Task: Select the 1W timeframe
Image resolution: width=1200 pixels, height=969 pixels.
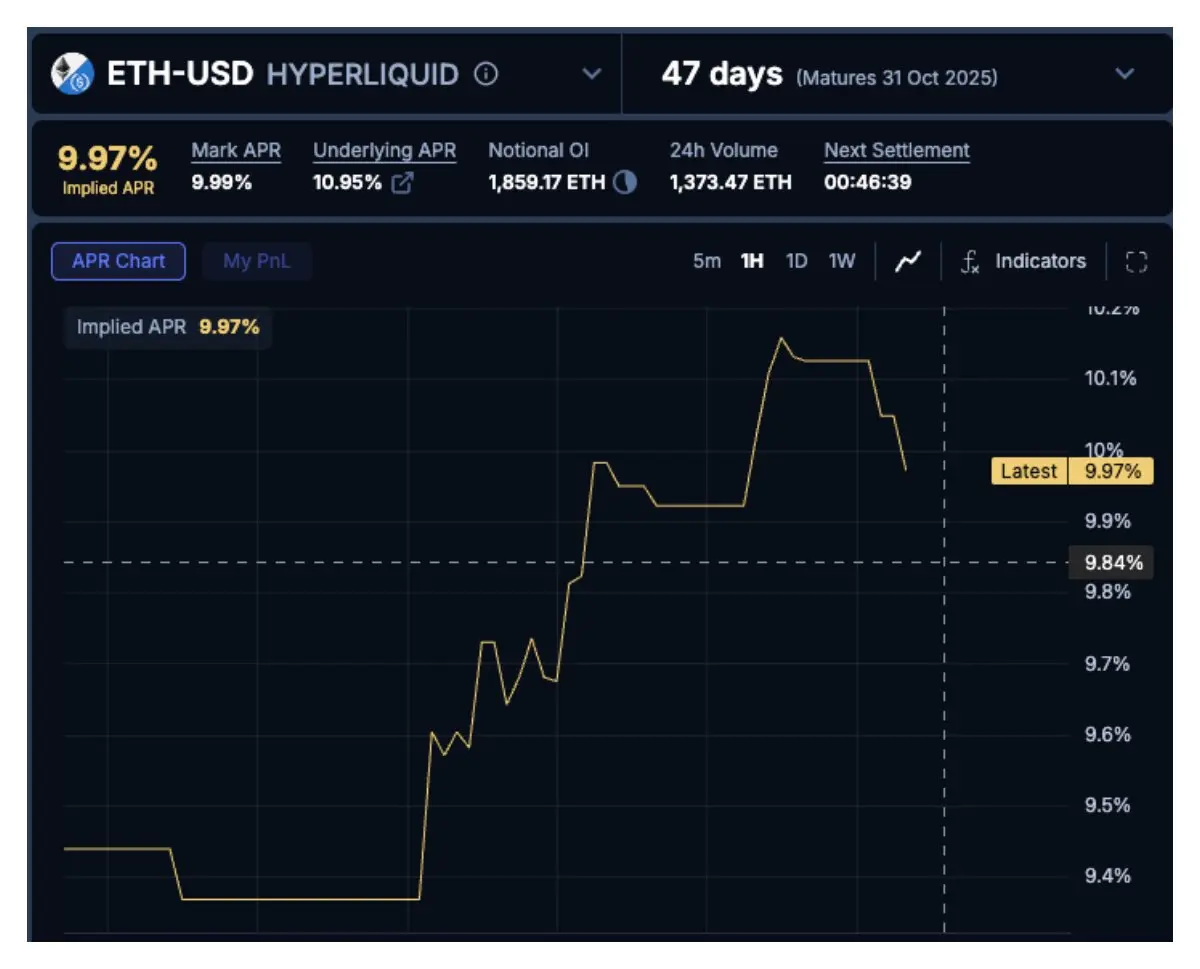Action: point(842,261)
